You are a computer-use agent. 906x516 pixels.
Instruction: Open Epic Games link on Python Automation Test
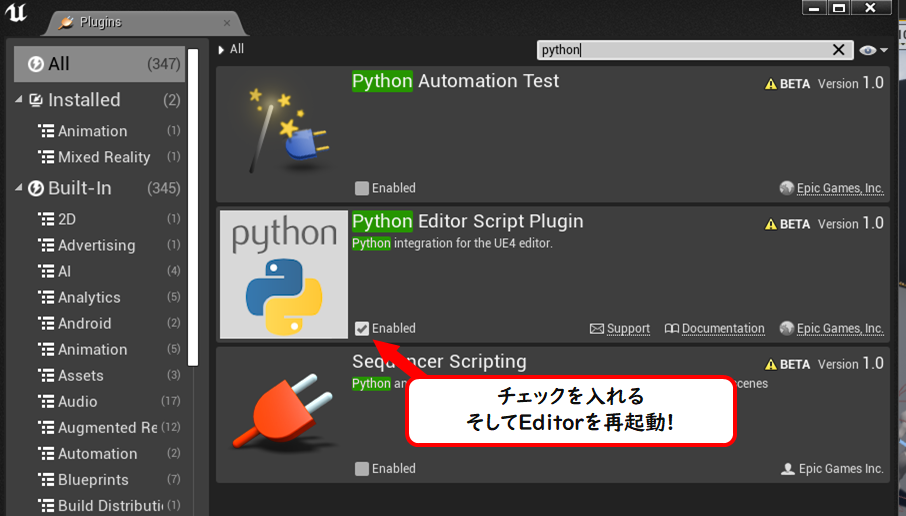[840, 188]
